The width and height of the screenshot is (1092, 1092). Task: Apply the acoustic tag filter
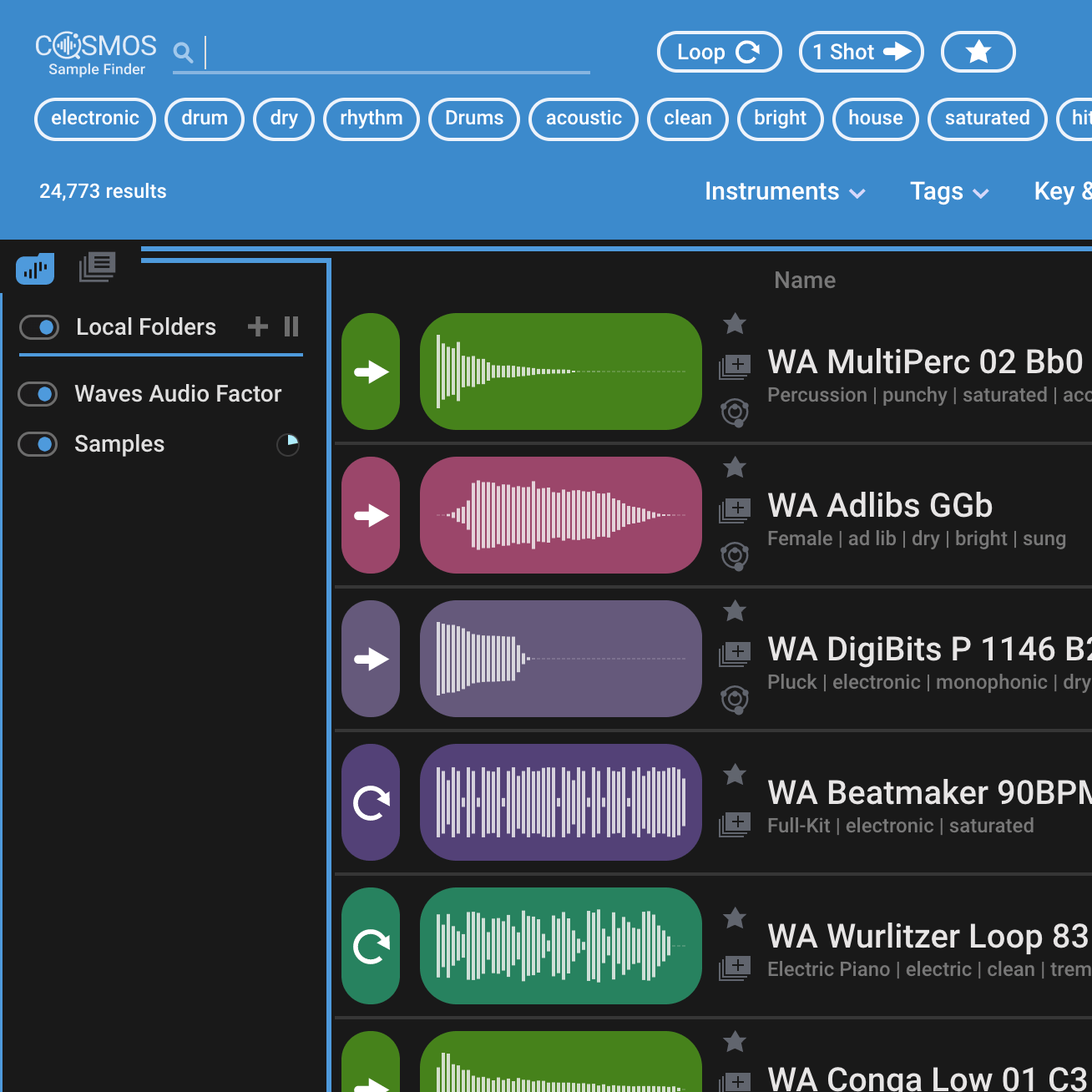pos(584,119)
